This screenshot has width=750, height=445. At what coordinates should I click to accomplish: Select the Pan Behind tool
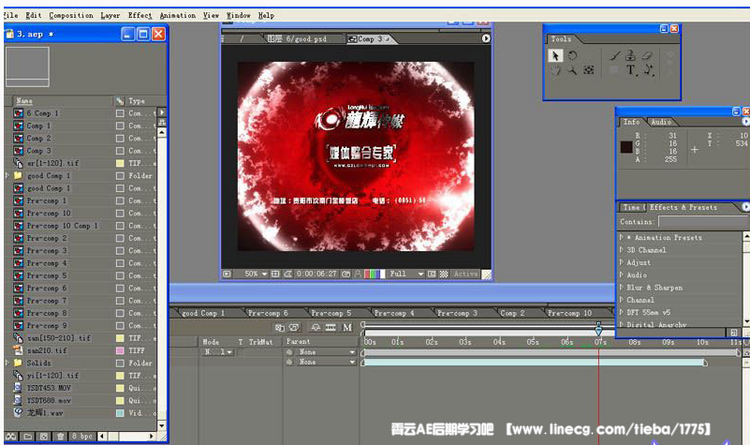589,70
